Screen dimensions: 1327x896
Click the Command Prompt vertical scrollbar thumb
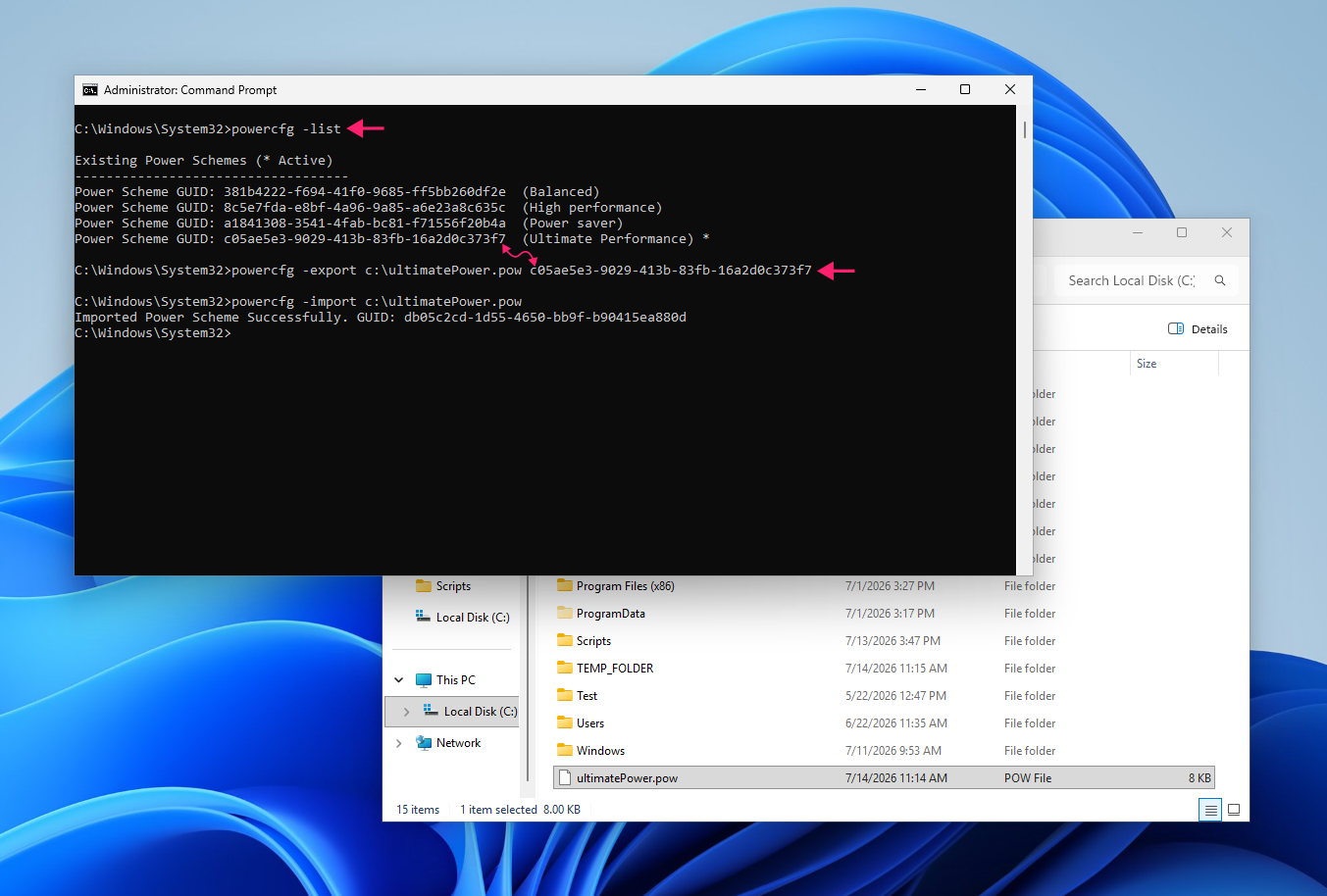click(1025, 130)
